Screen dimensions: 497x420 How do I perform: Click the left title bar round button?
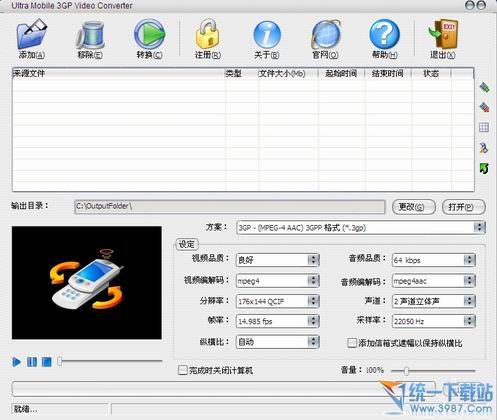pos(470,5)
